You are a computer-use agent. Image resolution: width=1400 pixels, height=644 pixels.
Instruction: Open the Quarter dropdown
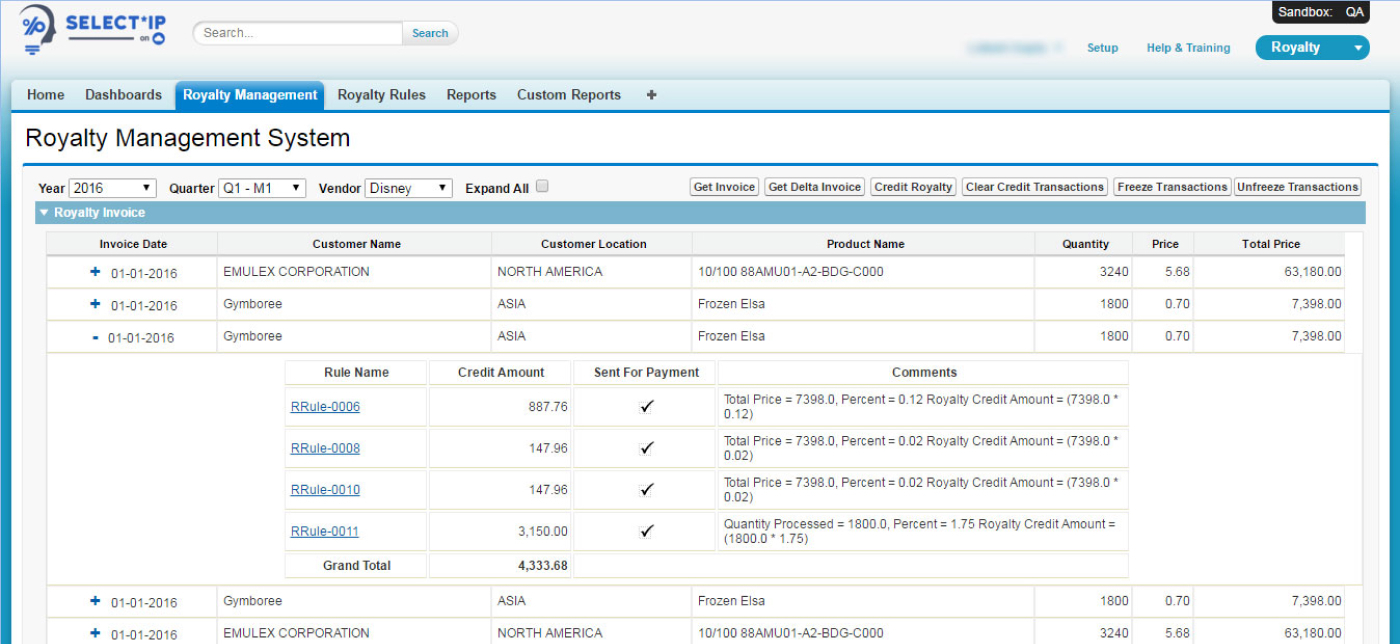[x=262, y=188]
